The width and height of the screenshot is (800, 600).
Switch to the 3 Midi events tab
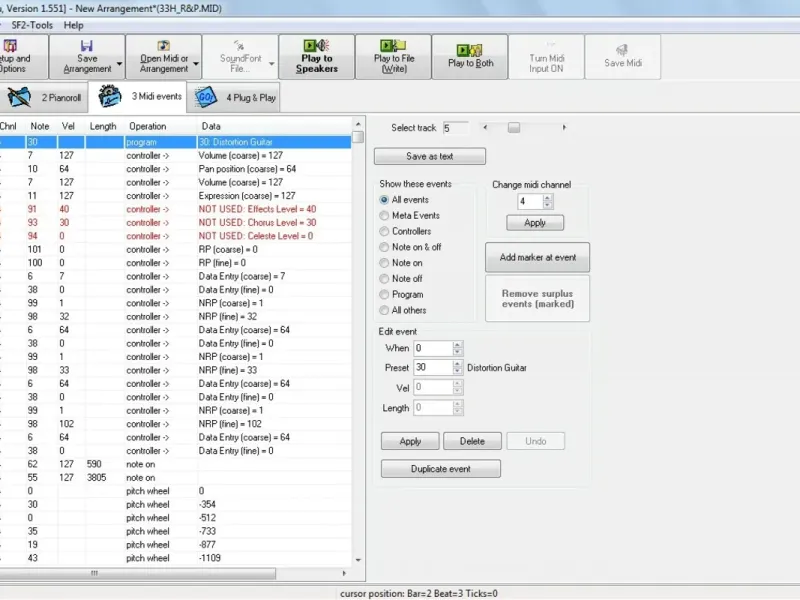139,96
